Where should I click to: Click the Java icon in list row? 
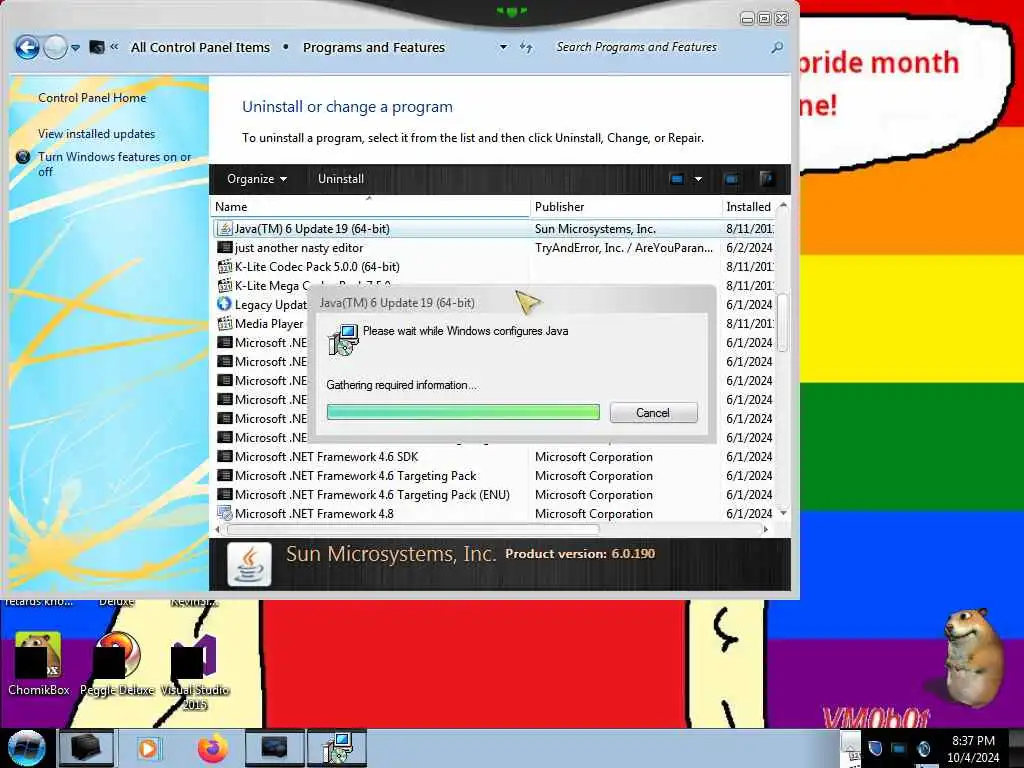coord(224,229)
